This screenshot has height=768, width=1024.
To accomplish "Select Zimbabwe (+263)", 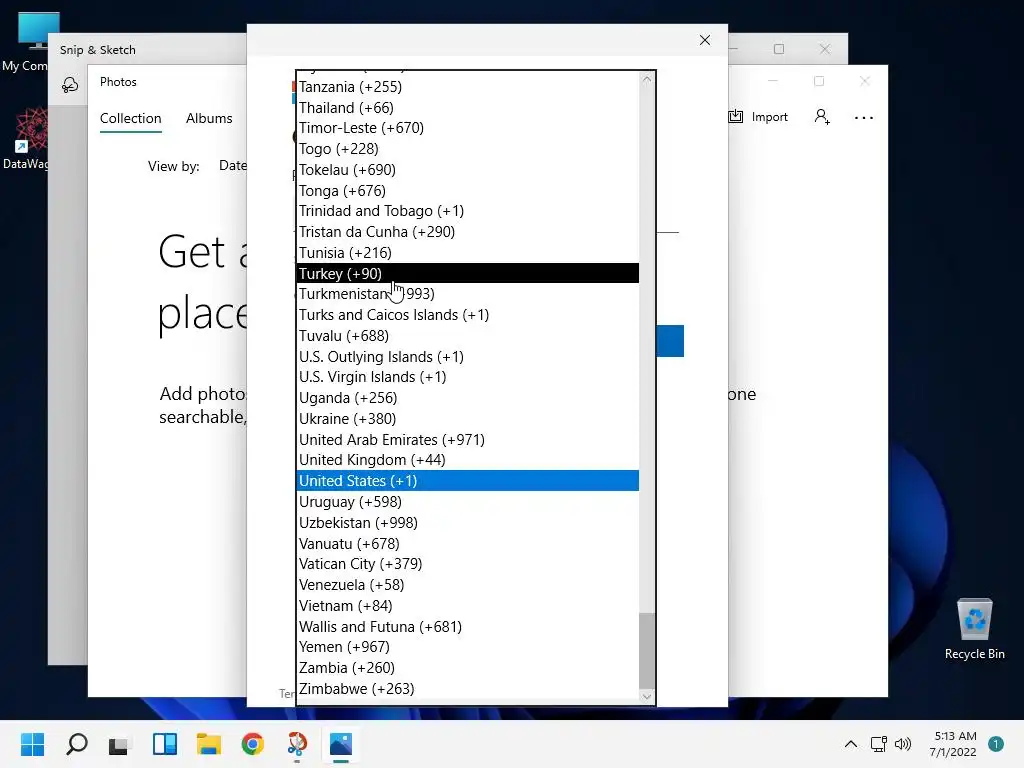I will click(468, 688).
